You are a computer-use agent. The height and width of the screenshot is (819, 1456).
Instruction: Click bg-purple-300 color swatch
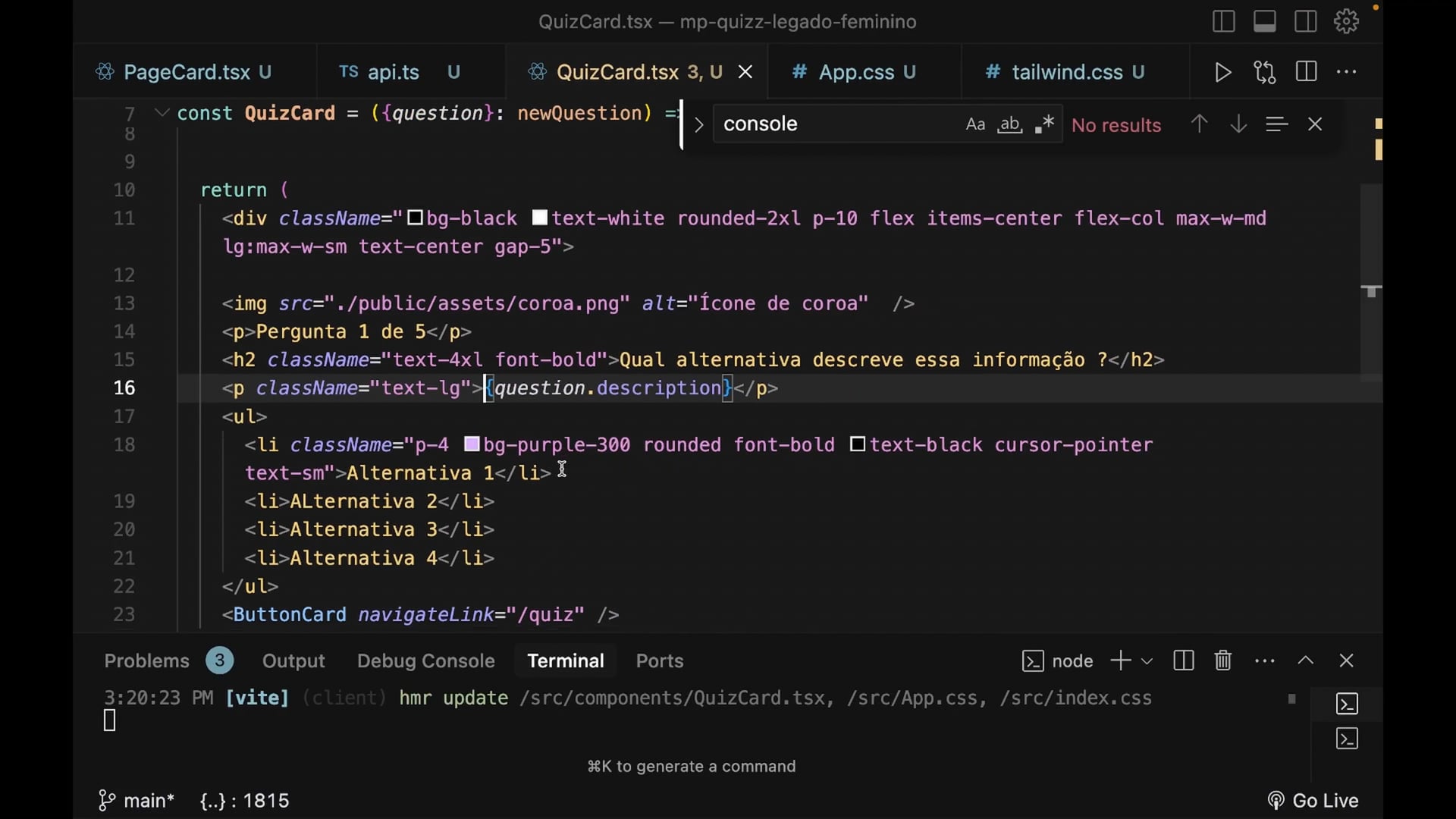pos(472,444)
